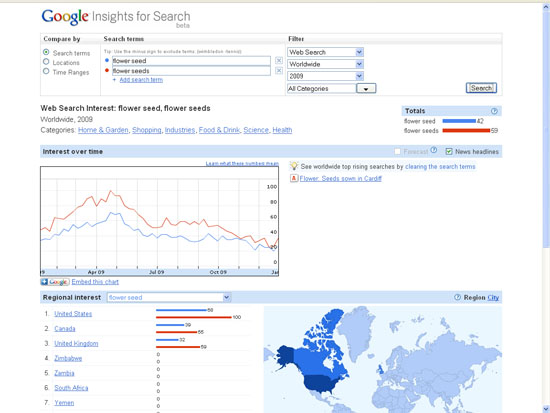Select the Time Ranges compare option

point(46,71)
